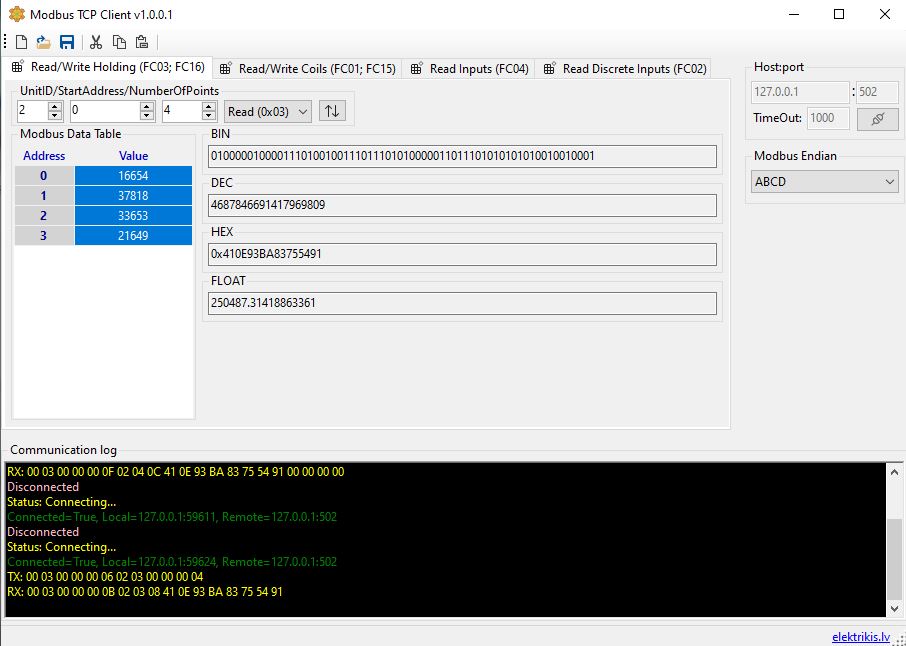Click address row header 0
906x646 pixels.
(44, 176)
